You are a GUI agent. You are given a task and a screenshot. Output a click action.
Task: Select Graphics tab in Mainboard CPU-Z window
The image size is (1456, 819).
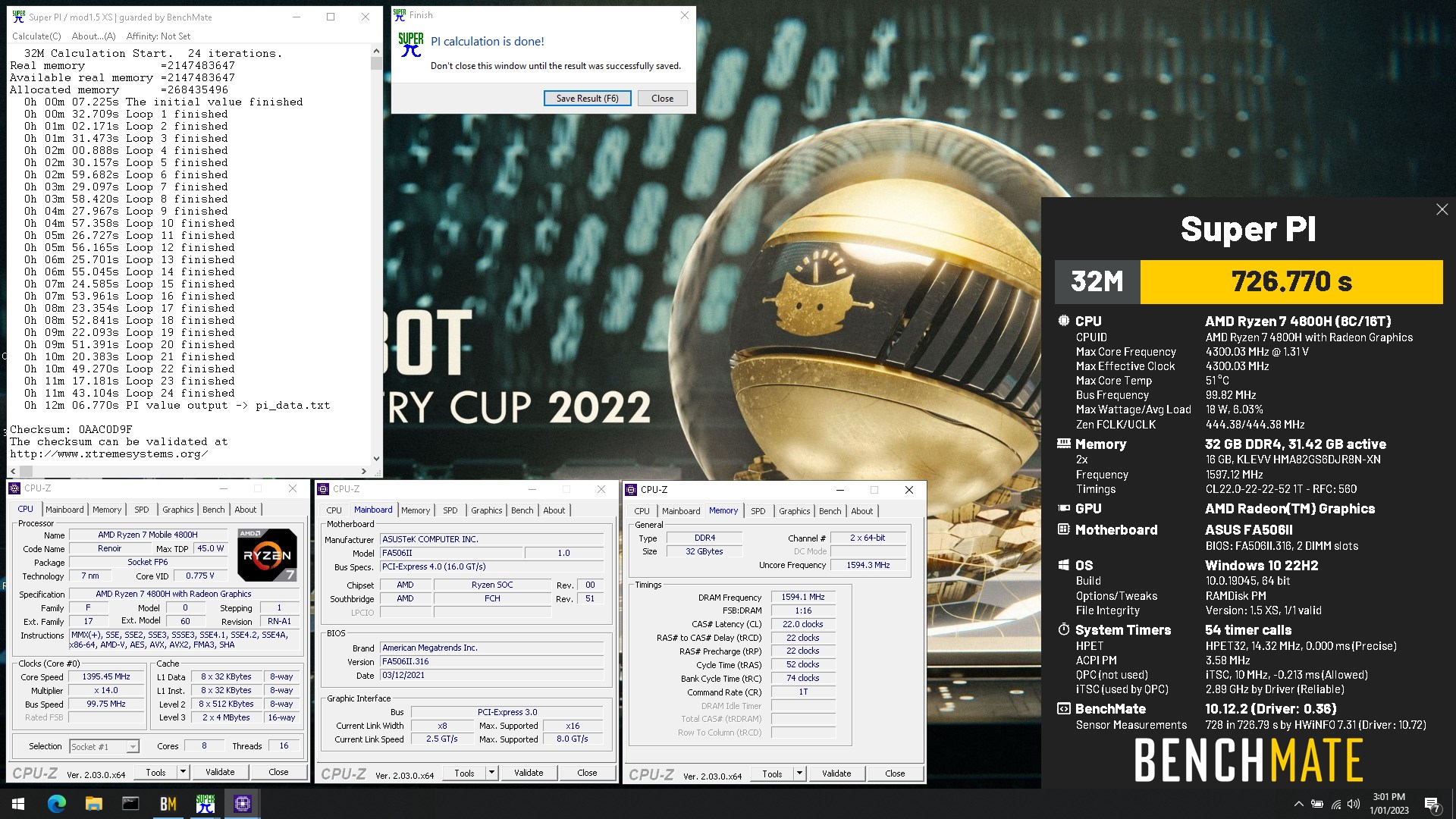pos(486,510)
